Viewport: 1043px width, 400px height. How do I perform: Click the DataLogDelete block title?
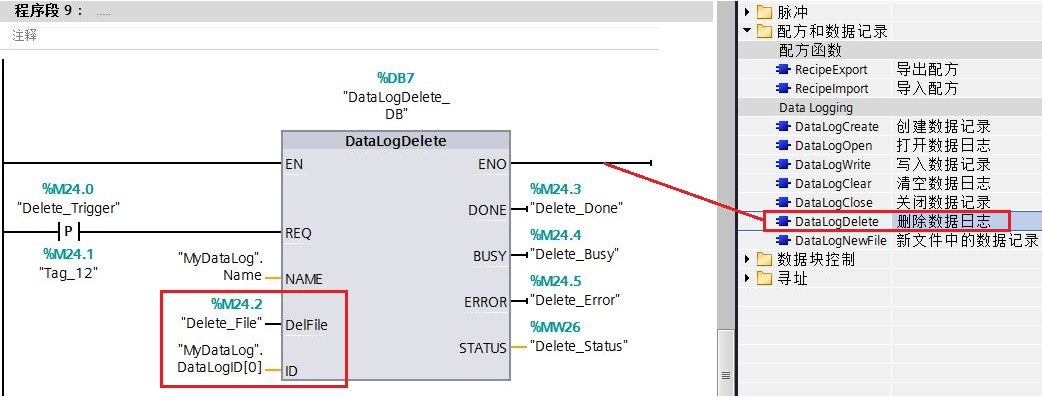395,142
